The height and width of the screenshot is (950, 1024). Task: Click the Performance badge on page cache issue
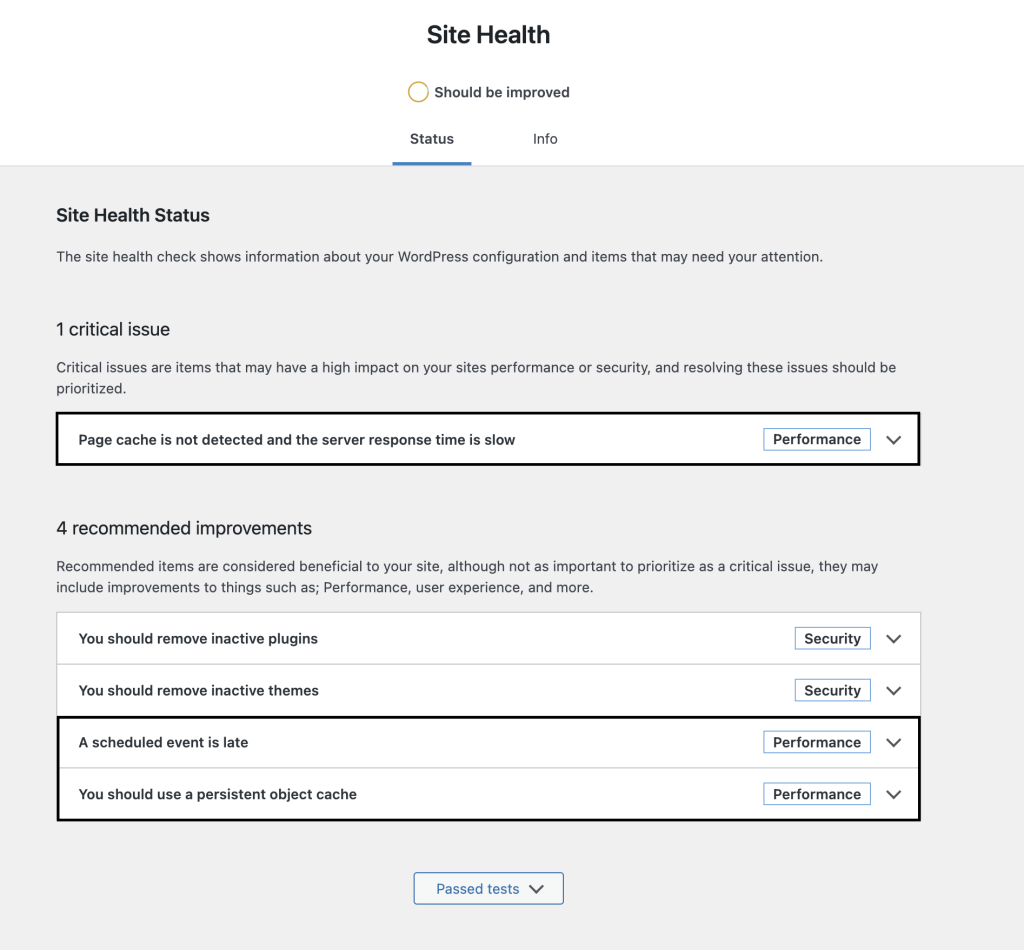[817, 440]
